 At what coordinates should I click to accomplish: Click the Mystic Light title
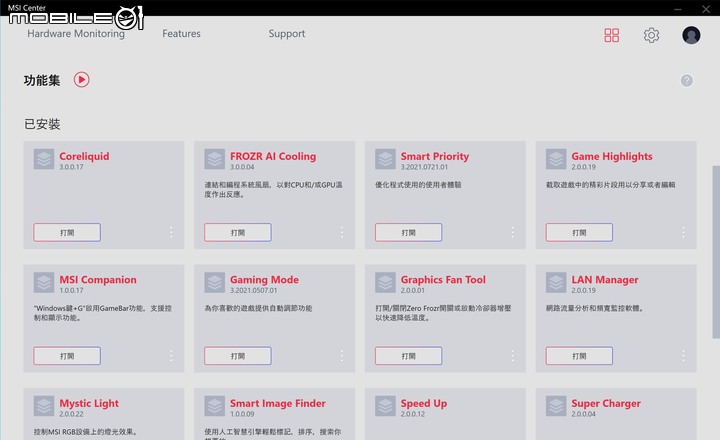point(89,403)
